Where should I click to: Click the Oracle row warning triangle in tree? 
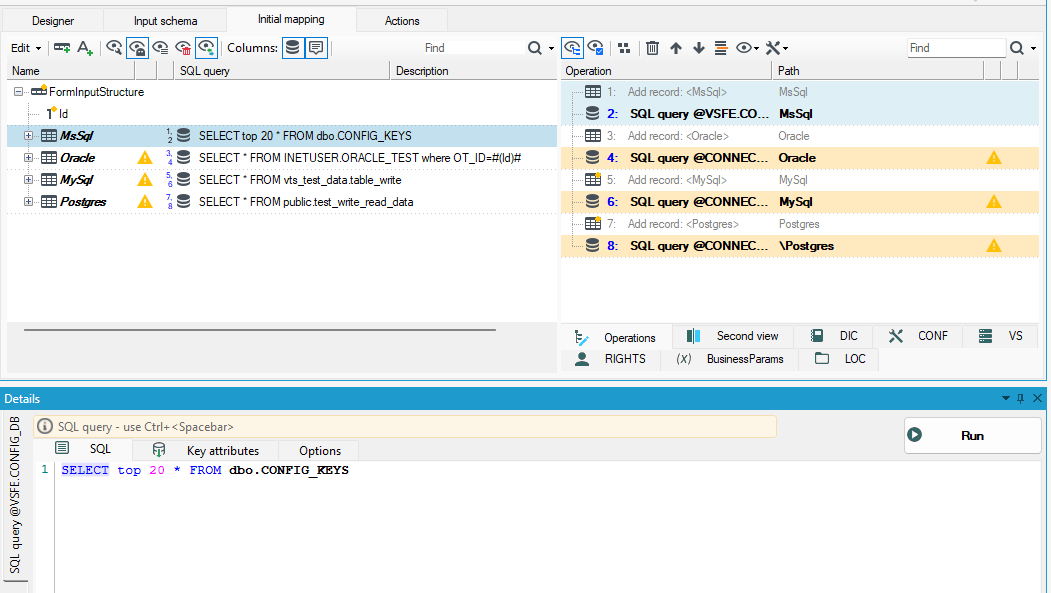coord(145,158)
